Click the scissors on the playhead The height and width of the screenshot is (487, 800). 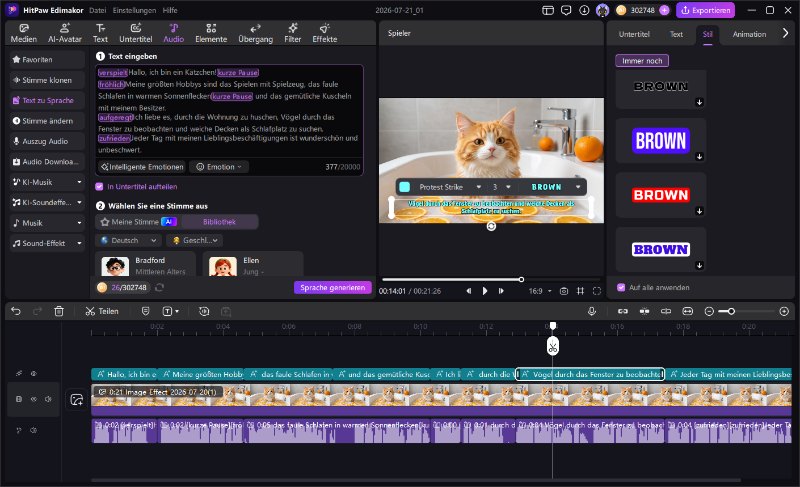pos(553,347)
